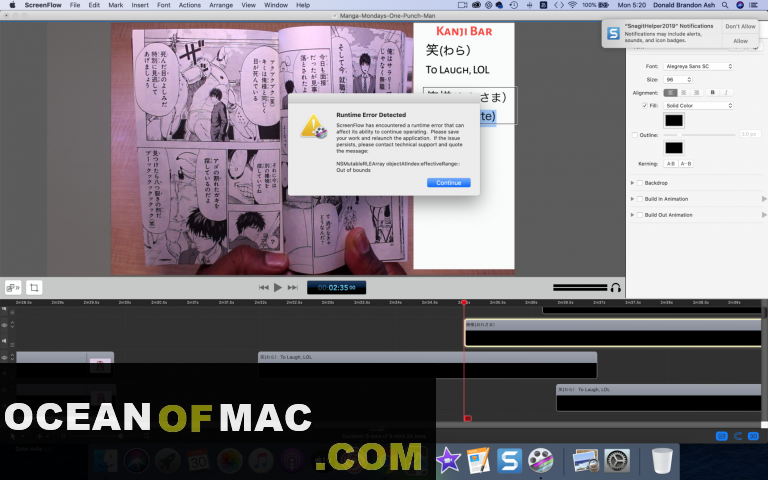Enable the Build In Animation checkbox
Image resolution: width=768 pixels, height=480 pixels.
click(640, 199)
